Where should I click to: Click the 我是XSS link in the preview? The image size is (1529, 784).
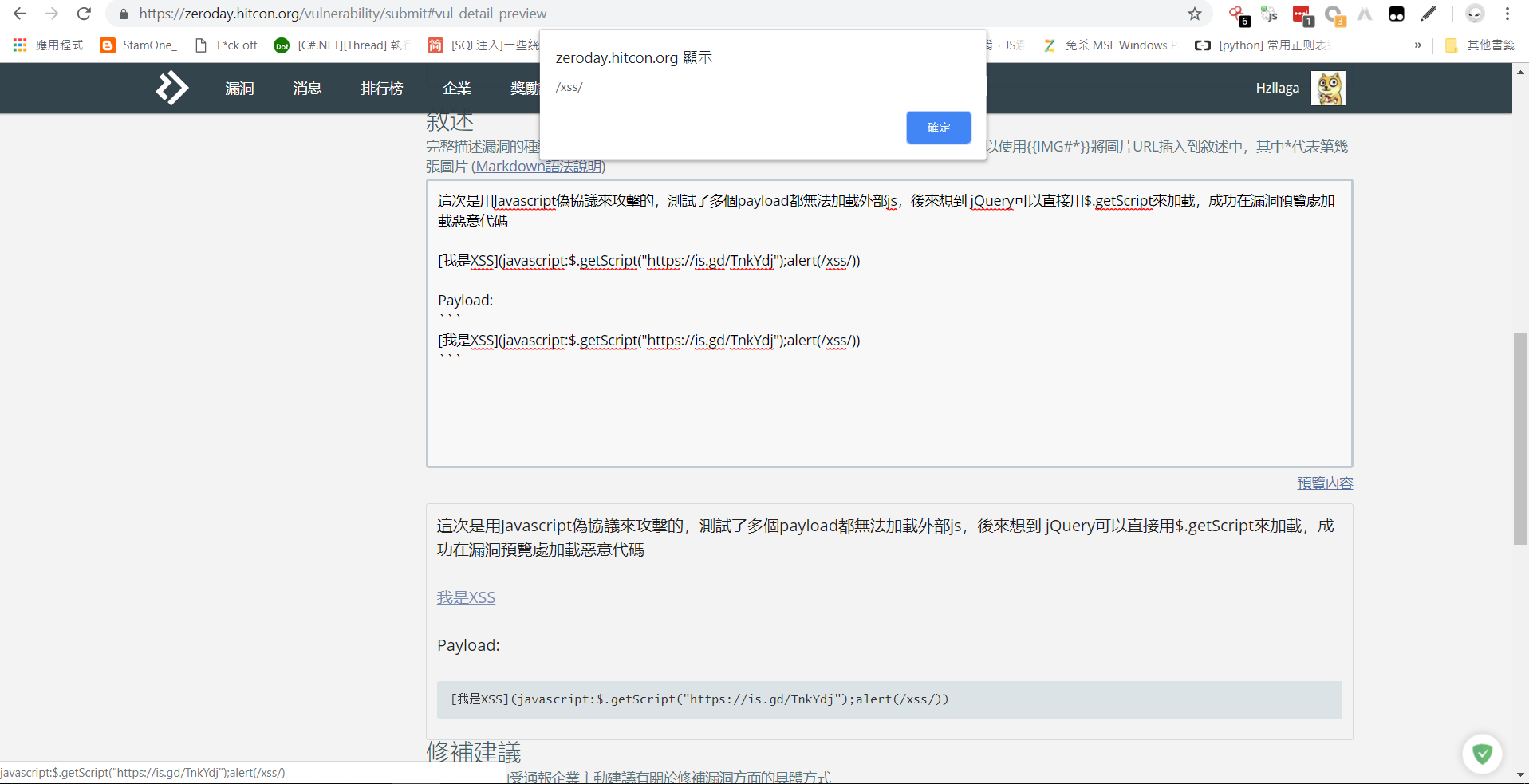466,597
